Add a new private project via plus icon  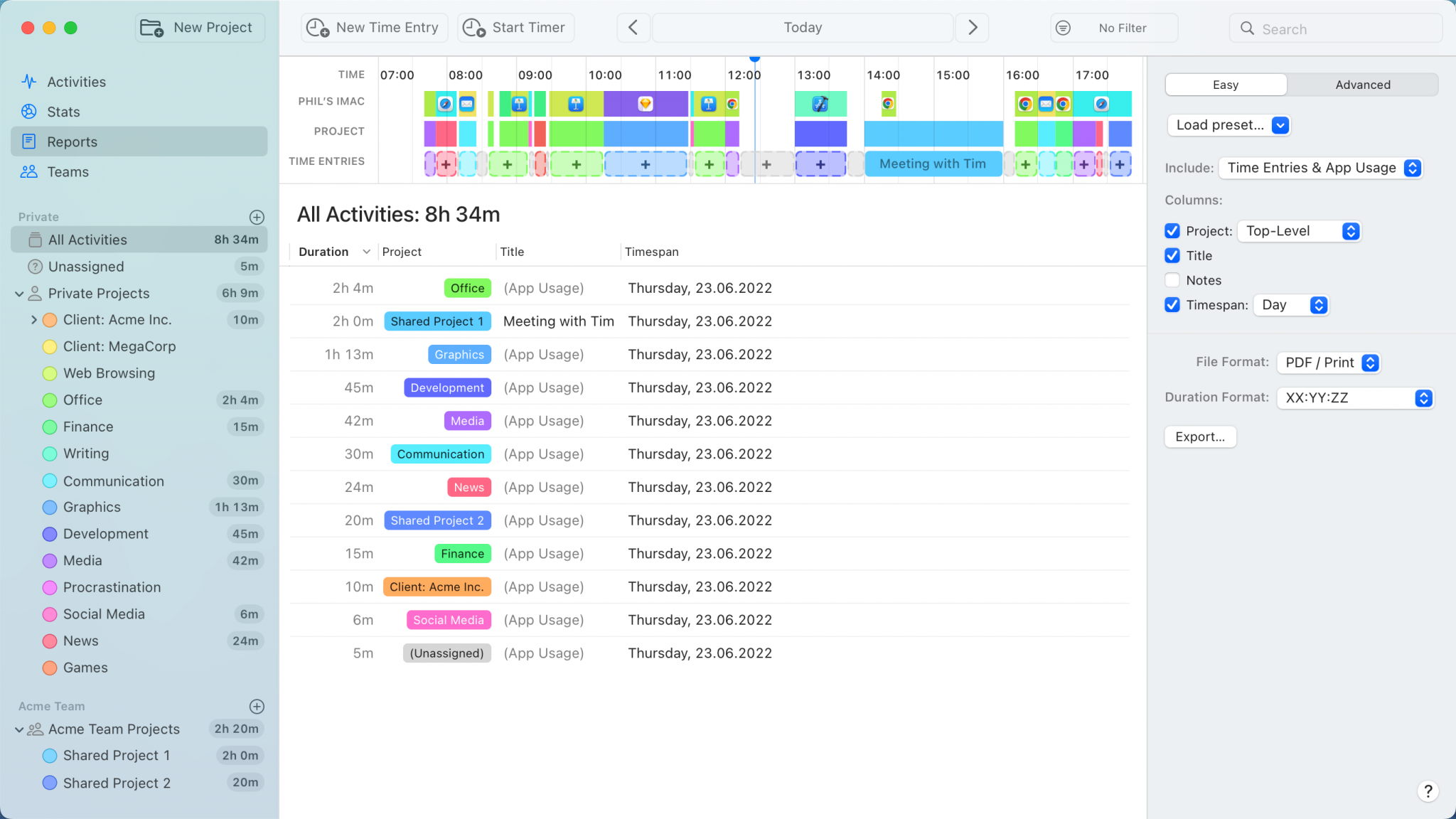click(257, 217)
